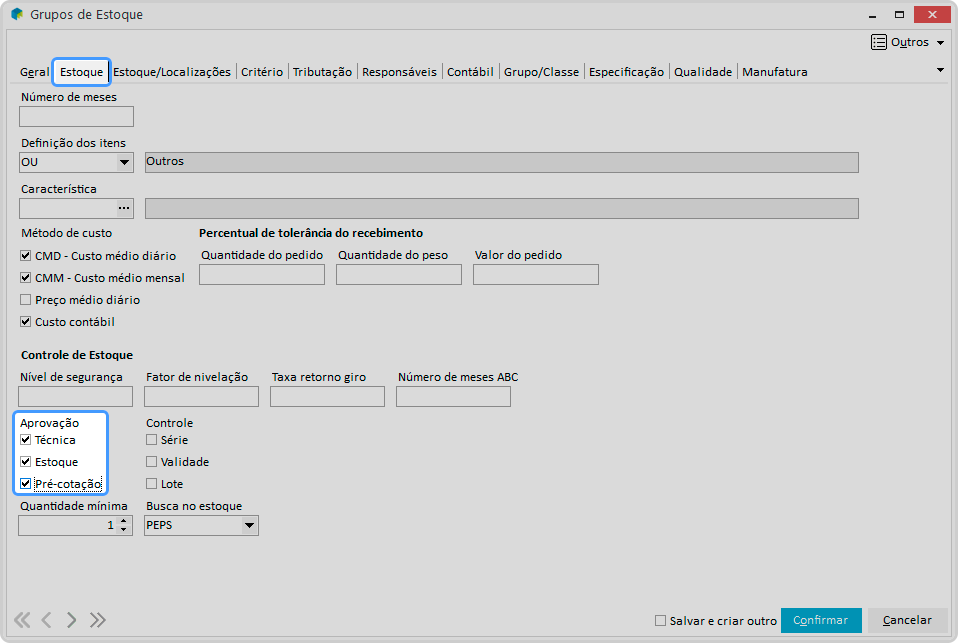Click the Número de meses ABC field
The image size is (958, 643).
coord(453,397)
